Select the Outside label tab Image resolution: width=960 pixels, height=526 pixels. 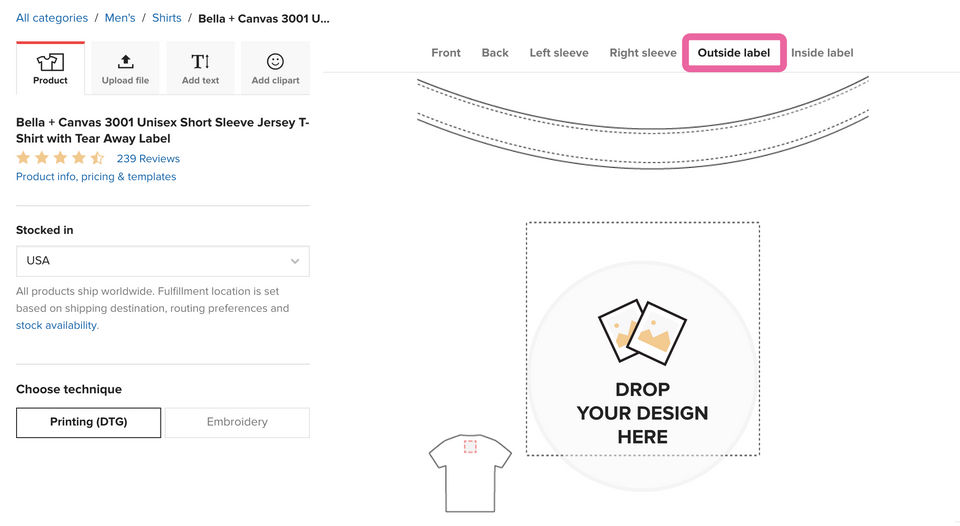[x=734, y=53]
